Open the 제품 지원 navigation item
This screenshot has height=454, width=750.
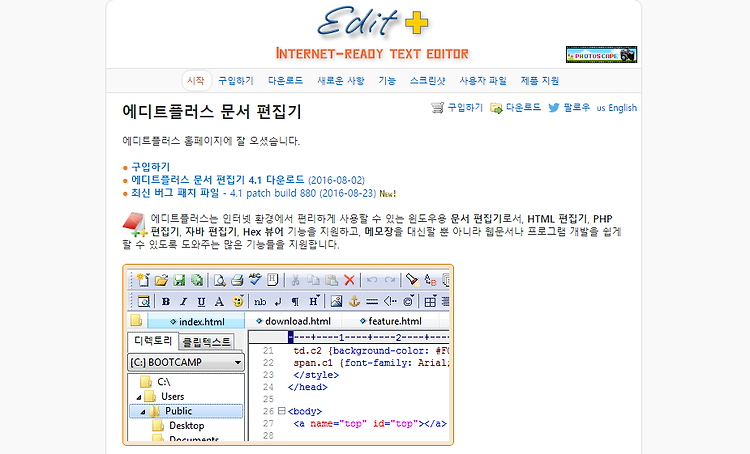(540, 81)
